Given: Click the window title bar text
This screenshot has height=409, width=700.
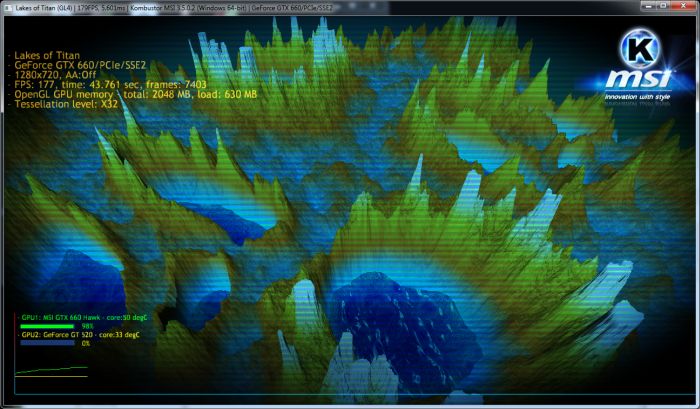Looking at the screenshot, I should tap(174, 8).
